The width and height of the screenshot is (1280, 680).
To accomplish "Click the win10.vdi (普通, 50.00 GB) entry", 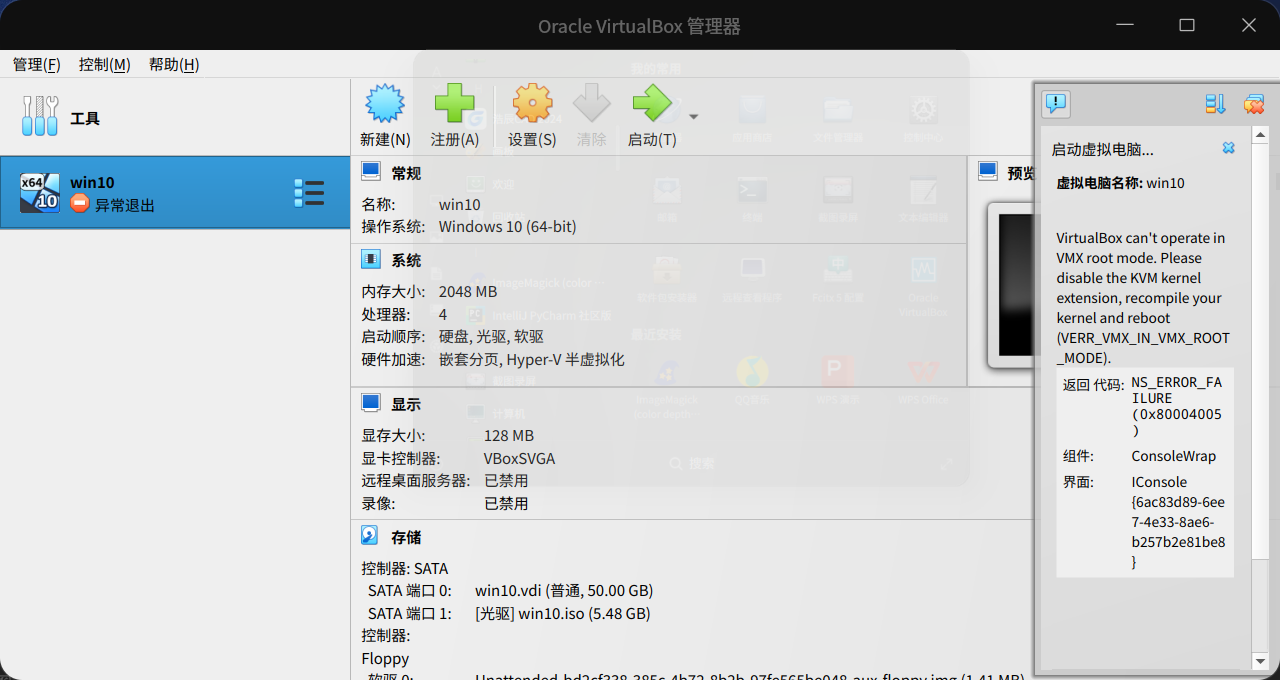I will tap(564, 591).
